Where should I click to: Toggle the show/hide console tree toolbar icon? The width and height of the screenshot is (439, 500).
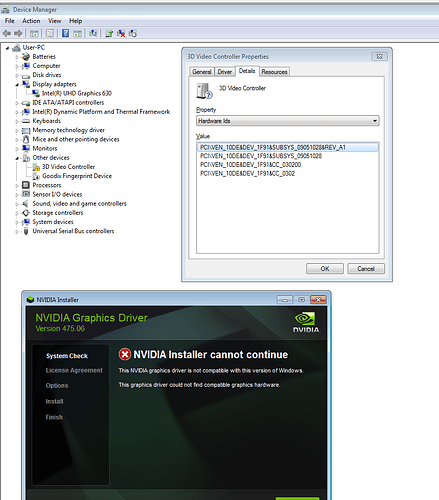pyautogui.click(x=34, y=33)
